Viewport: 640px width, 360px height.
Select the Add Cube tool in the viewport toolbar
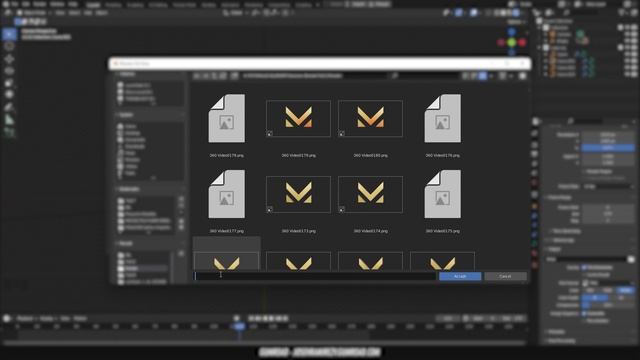(9, 132)
